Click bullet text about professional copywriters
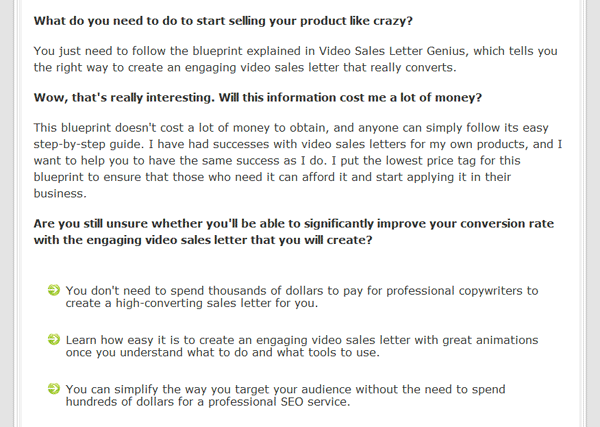Image resolution: width=600 pixels, height=427 pixels. (302, 297)
